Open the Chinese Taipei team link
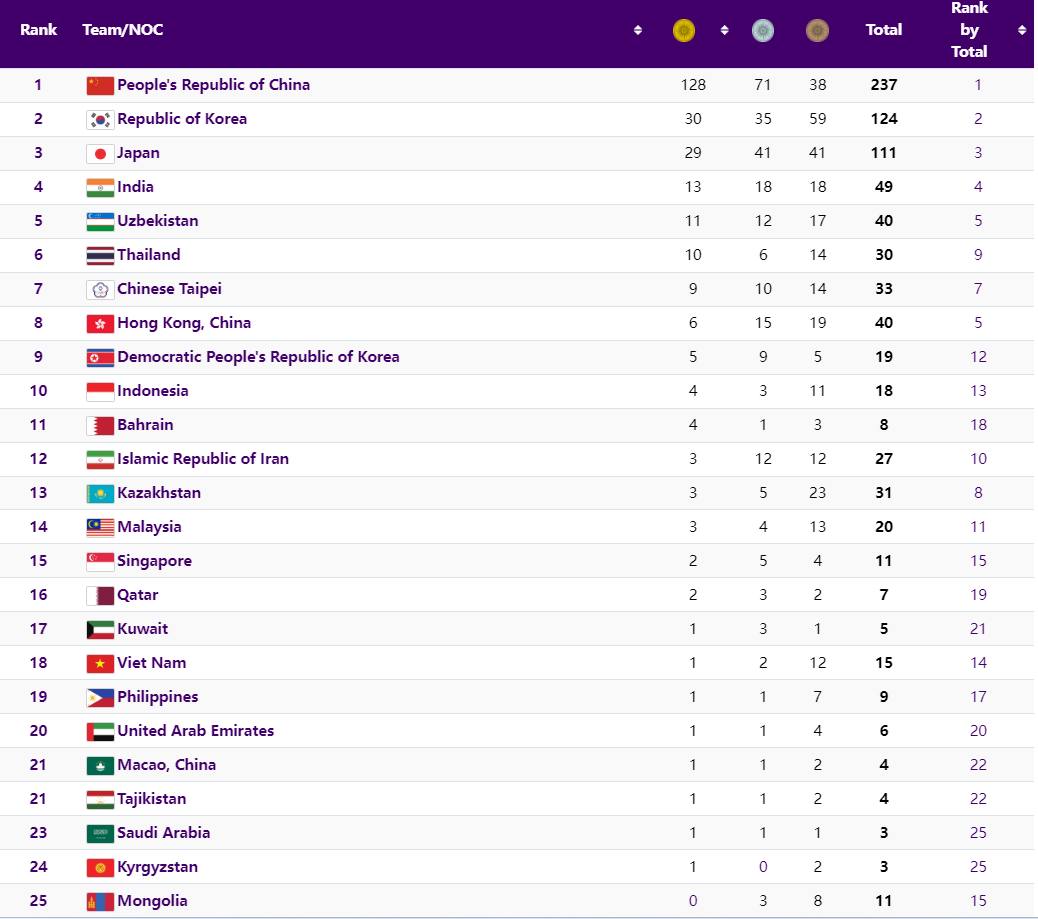The height and width of the screenshot is (919, 1038). 169,289
